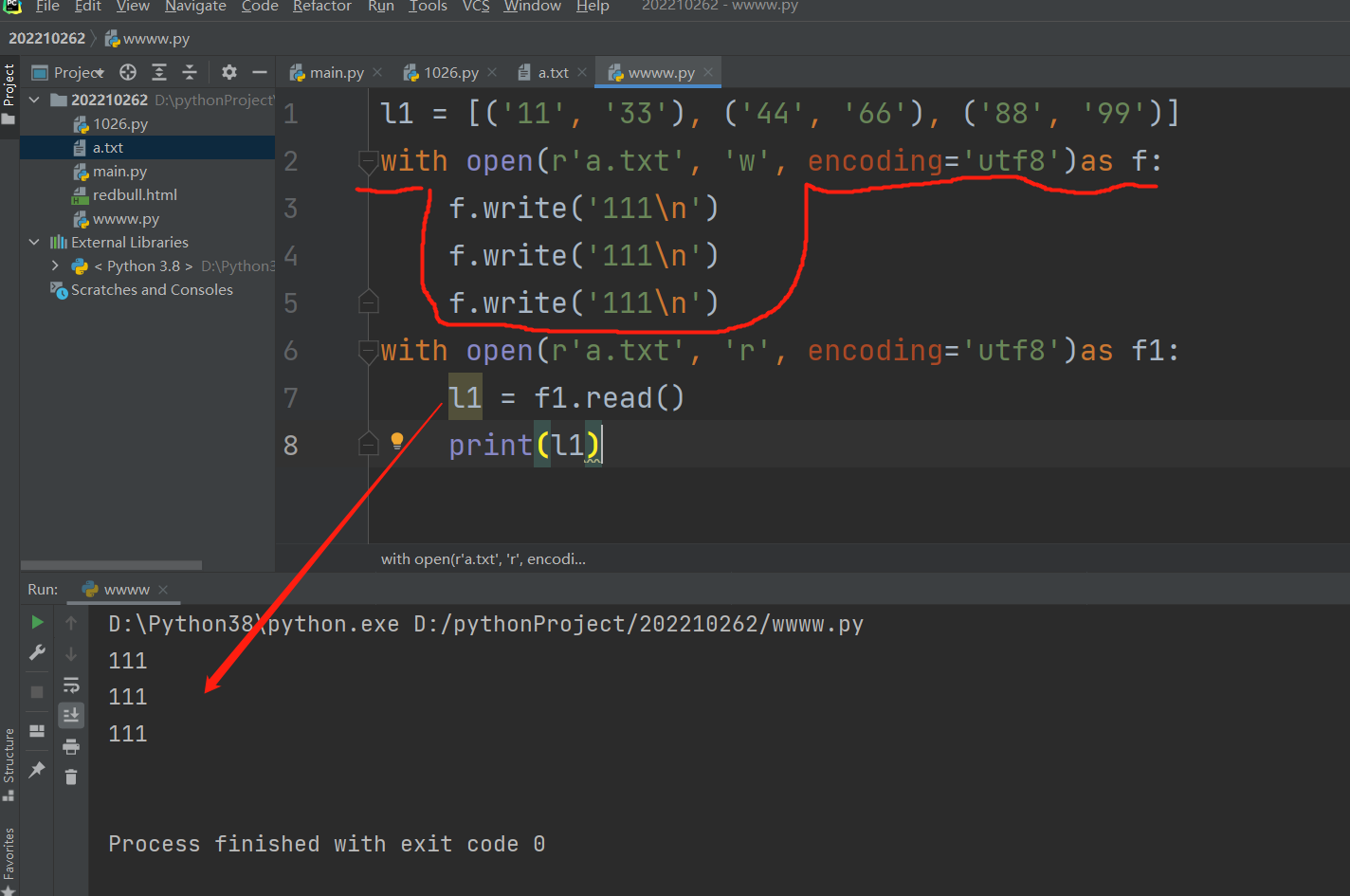1350x896 pixels.
Task: Go up the stack trace with the up arrow
Action: pos(71,623)
